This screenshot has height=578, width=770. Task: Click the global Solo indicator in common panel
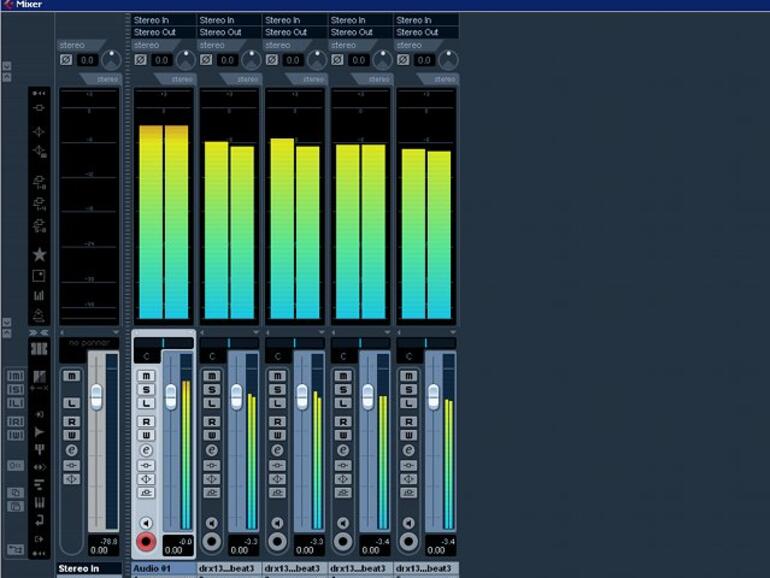click(15, 389)
